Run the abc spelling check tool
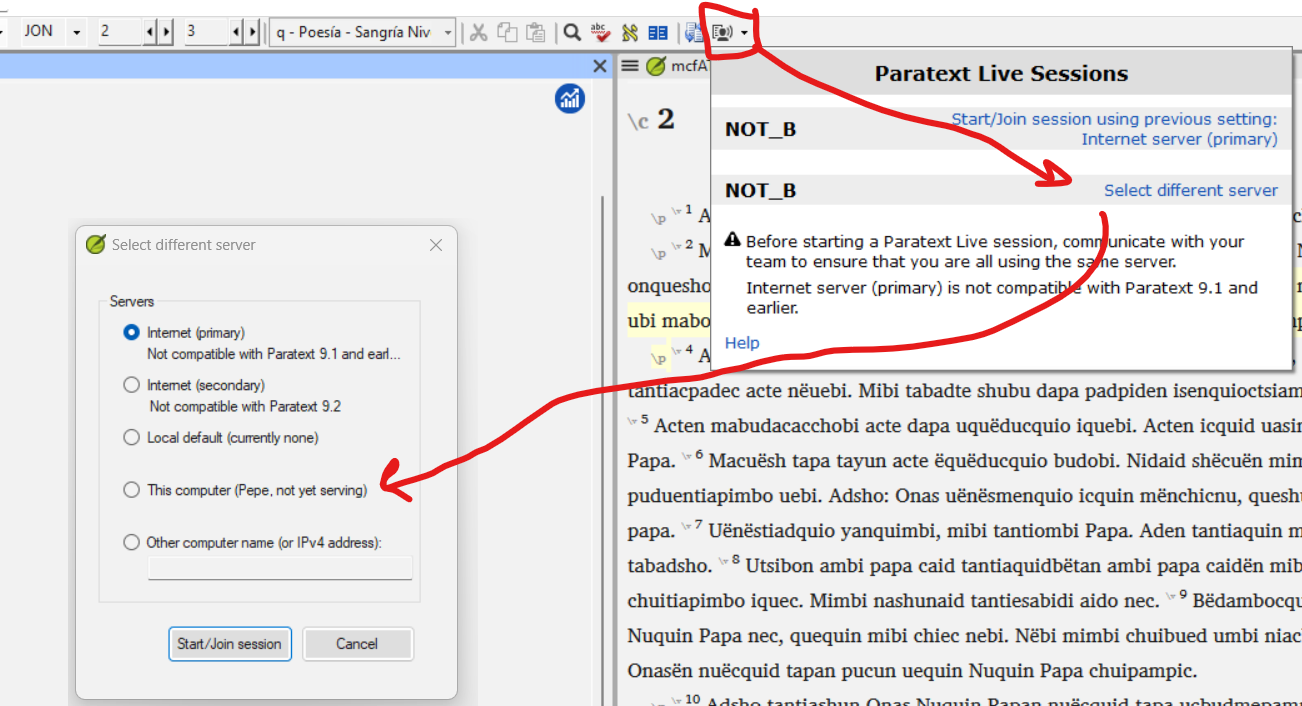This screenshot has height=706, width=1302. coord(600,32)
